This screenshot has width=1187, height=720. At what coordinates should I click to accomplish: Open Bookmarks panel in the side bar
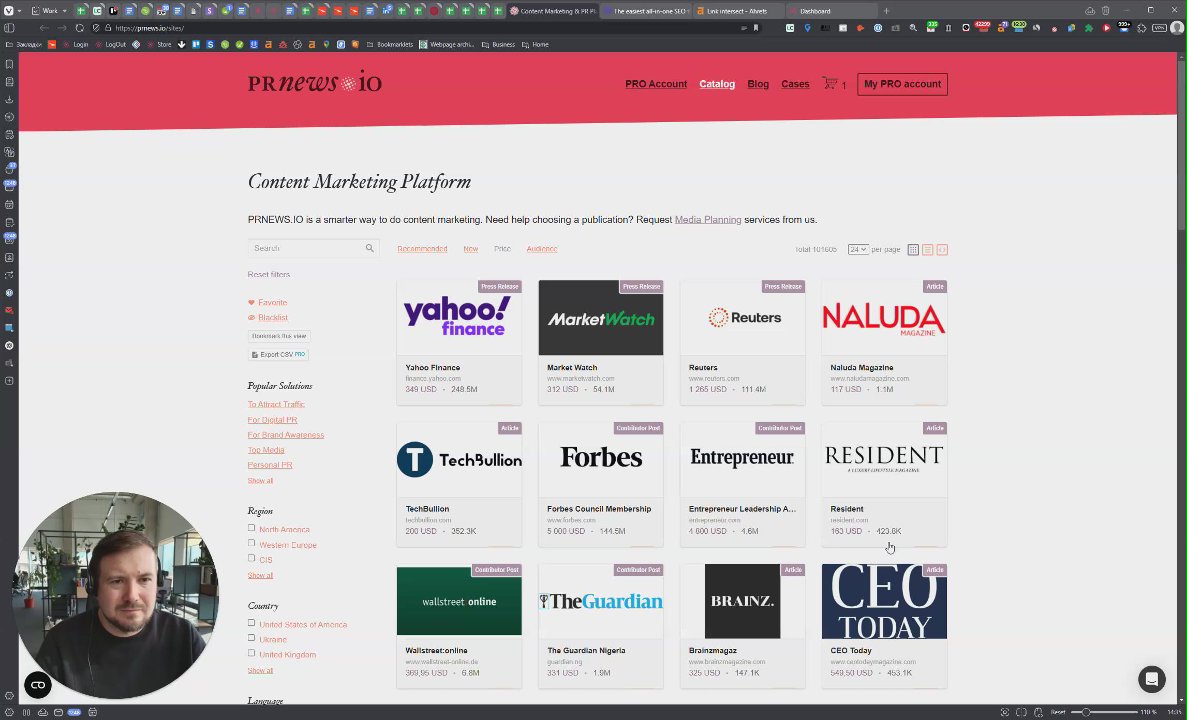click(x=9, y=64)
